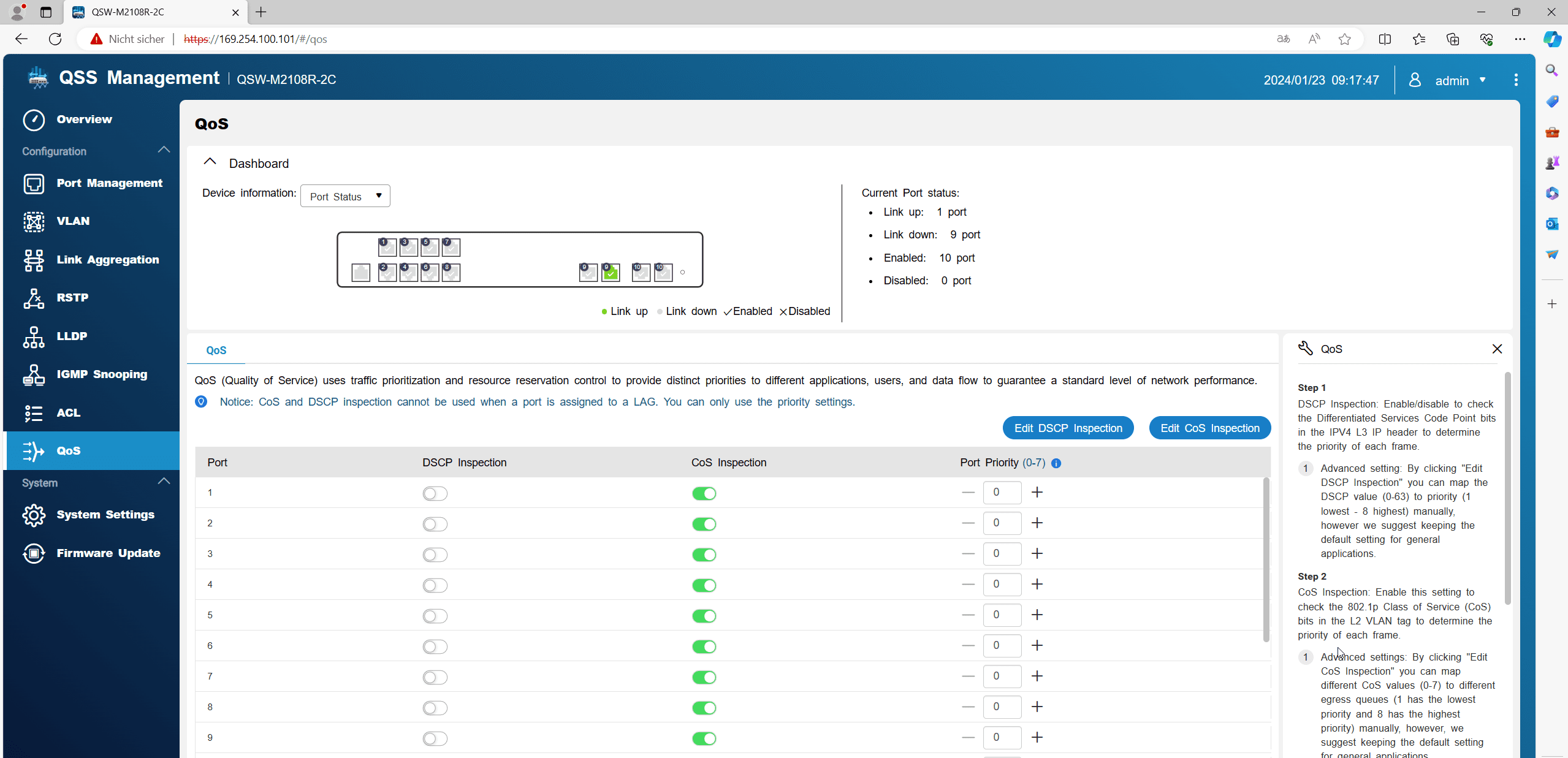Toggle DSCP Inspection on port 6
Screen dimensions: 1568x758
435,646
